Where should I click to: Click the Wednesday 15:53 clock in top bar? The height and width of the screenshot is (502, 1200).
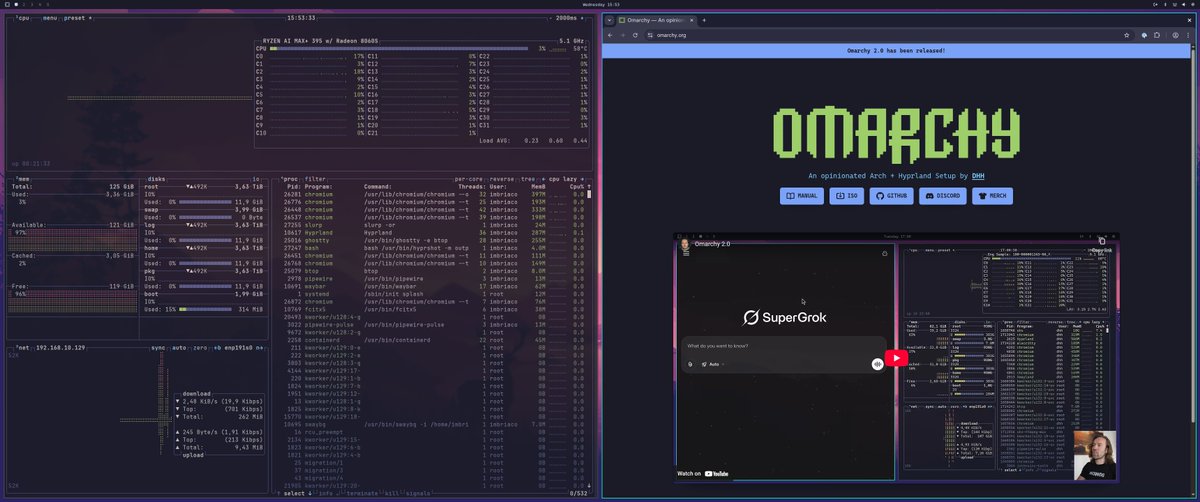tap(600, 5)
